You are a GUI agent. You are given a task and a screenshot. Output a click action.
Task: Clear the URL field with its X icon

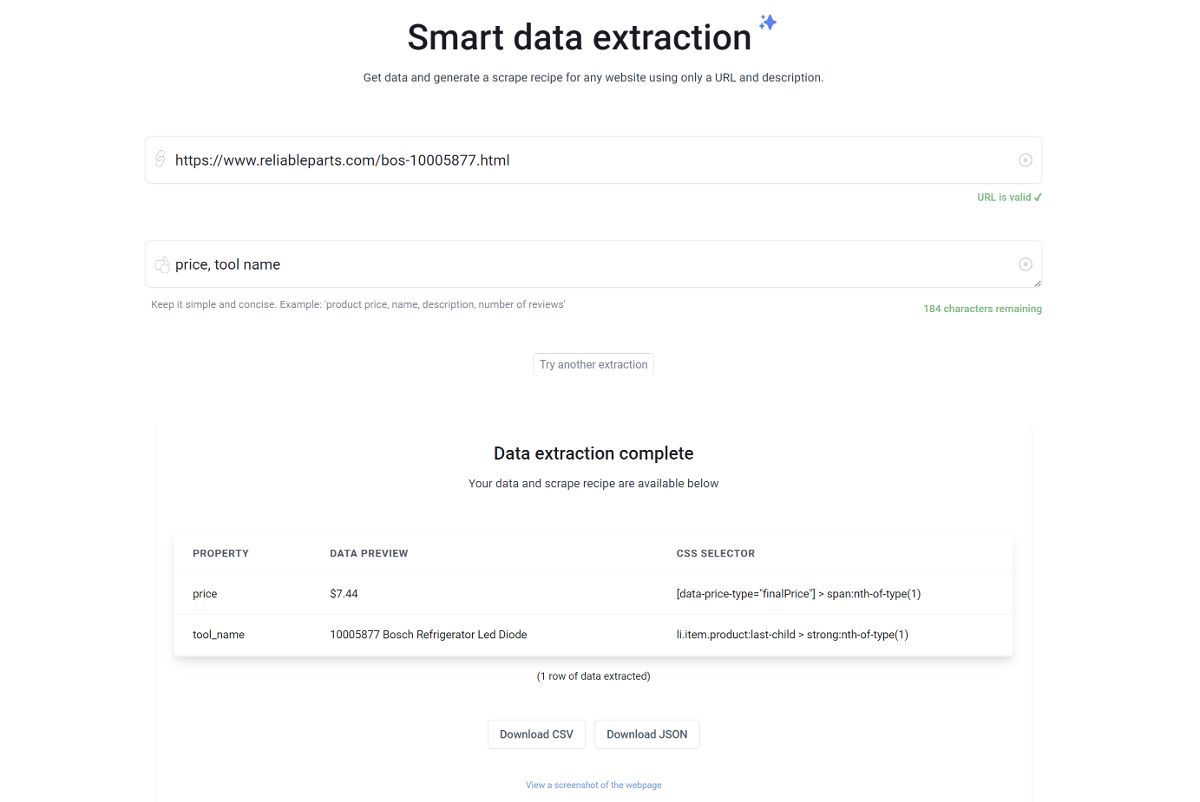(1025, 160)
